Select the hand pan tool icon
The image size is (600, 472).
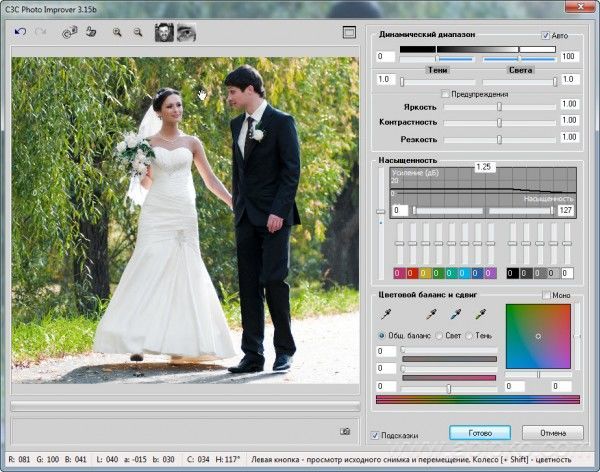click(x=90, y=32)
